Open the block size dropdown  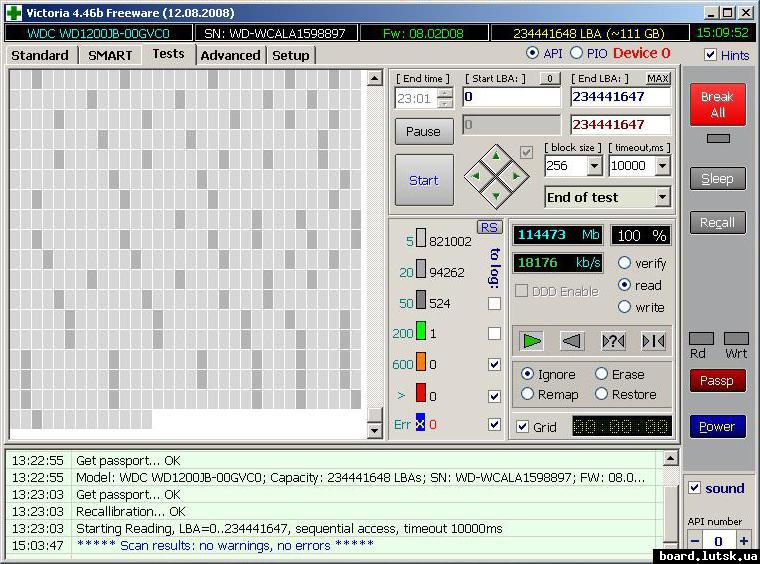tap(594, 166)
